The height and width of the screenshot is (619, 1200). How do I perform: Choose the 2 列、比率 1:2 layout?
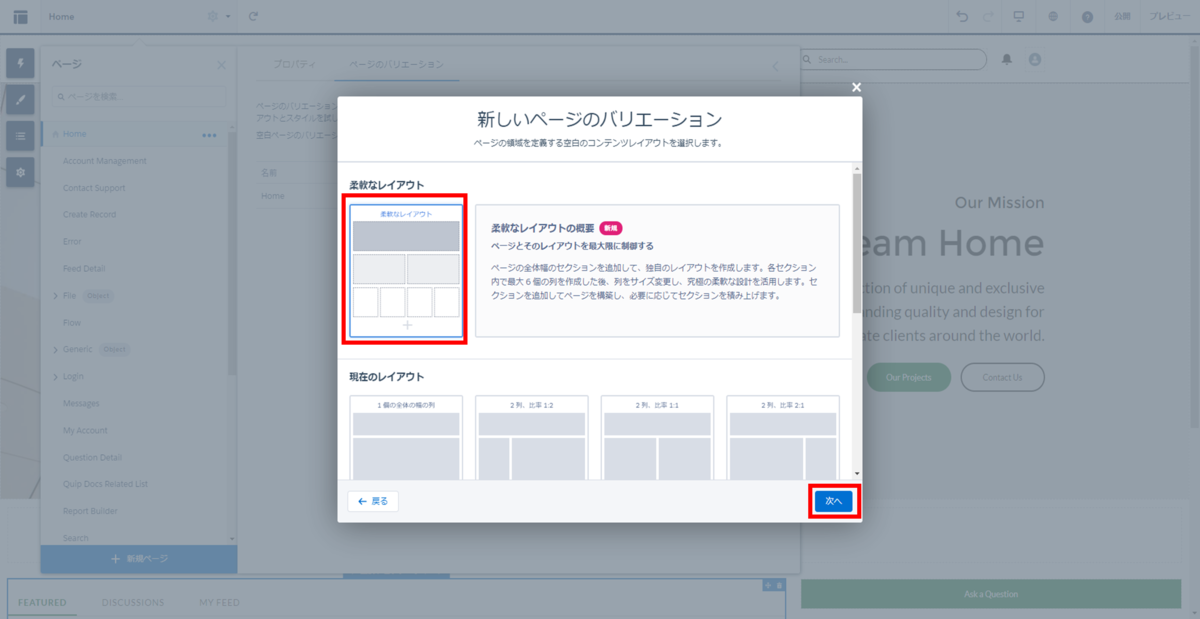click(532, 437)
